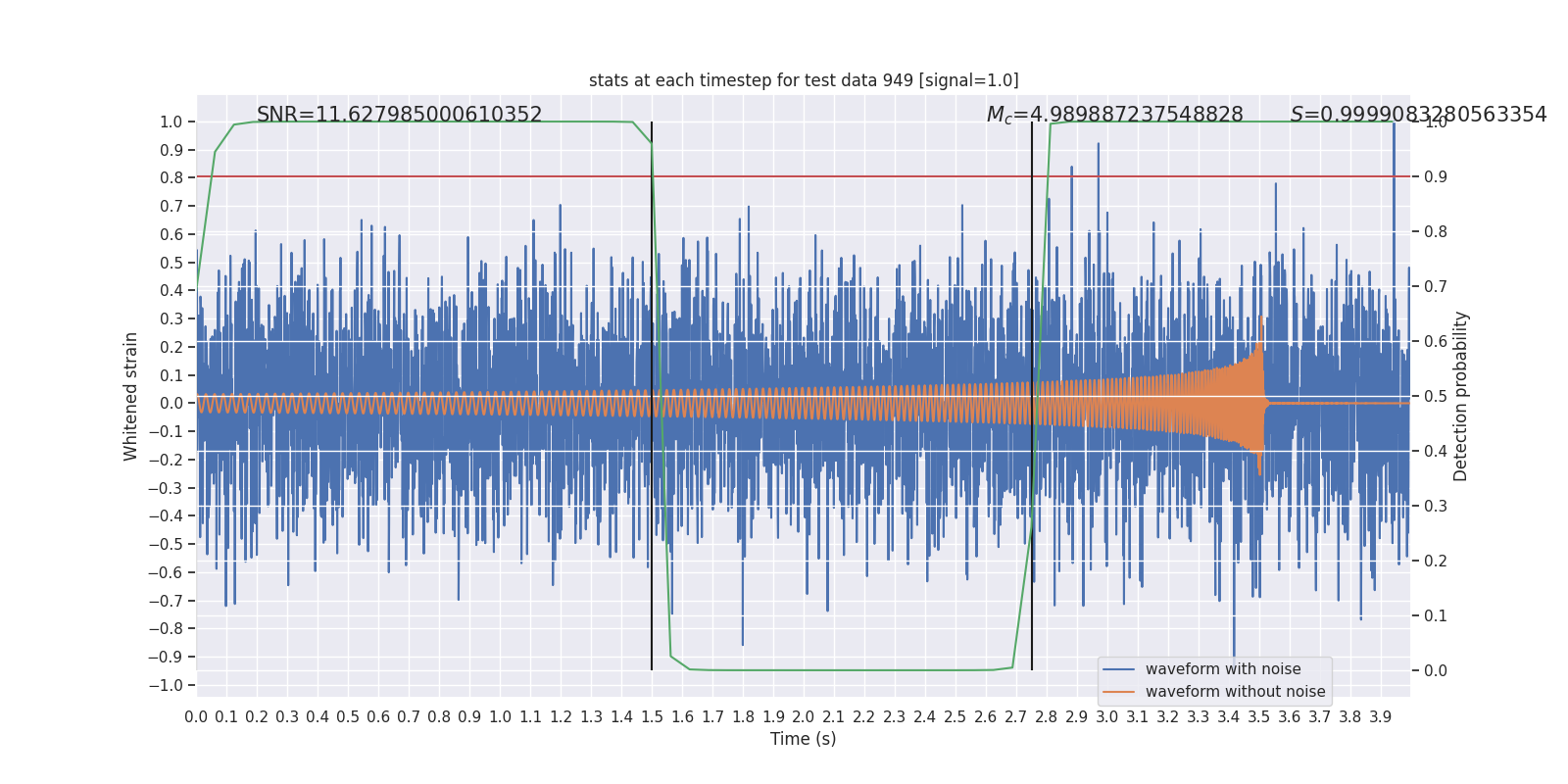Select the S=0.9999083280563354 annotation
1568x784 pixels.
tap(1418, 115)
